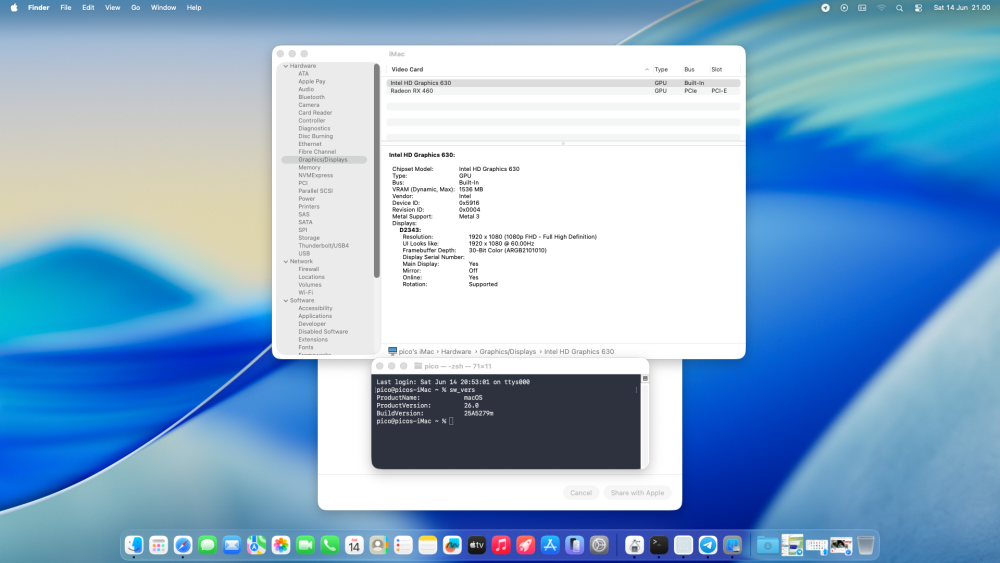1000x563 pixels.
Task: Open Apple TV from the dock
Action: [476, 545]
